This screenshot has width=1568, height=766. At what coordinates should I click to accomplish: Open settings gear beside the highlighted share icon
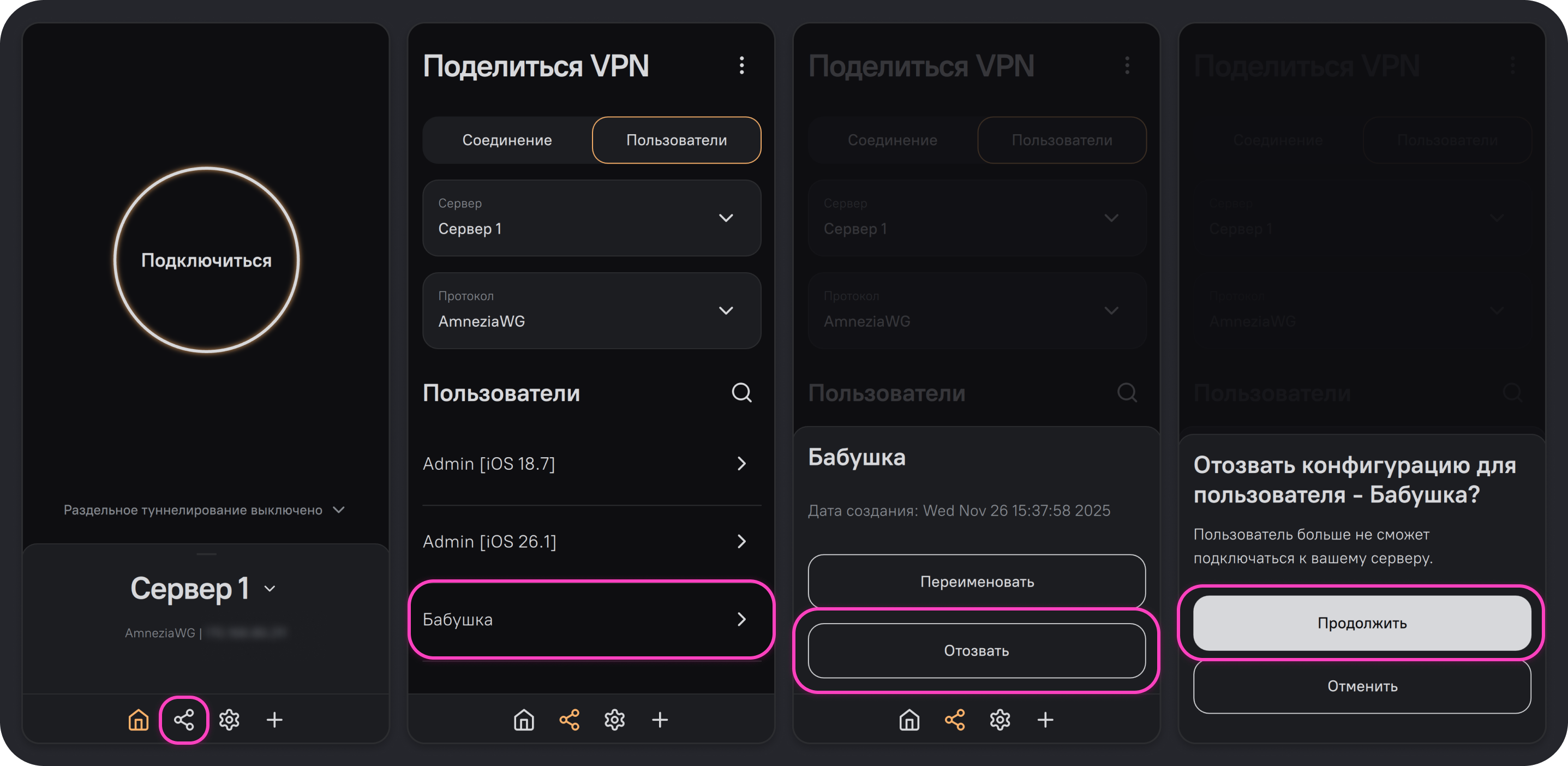pos(230,720)
